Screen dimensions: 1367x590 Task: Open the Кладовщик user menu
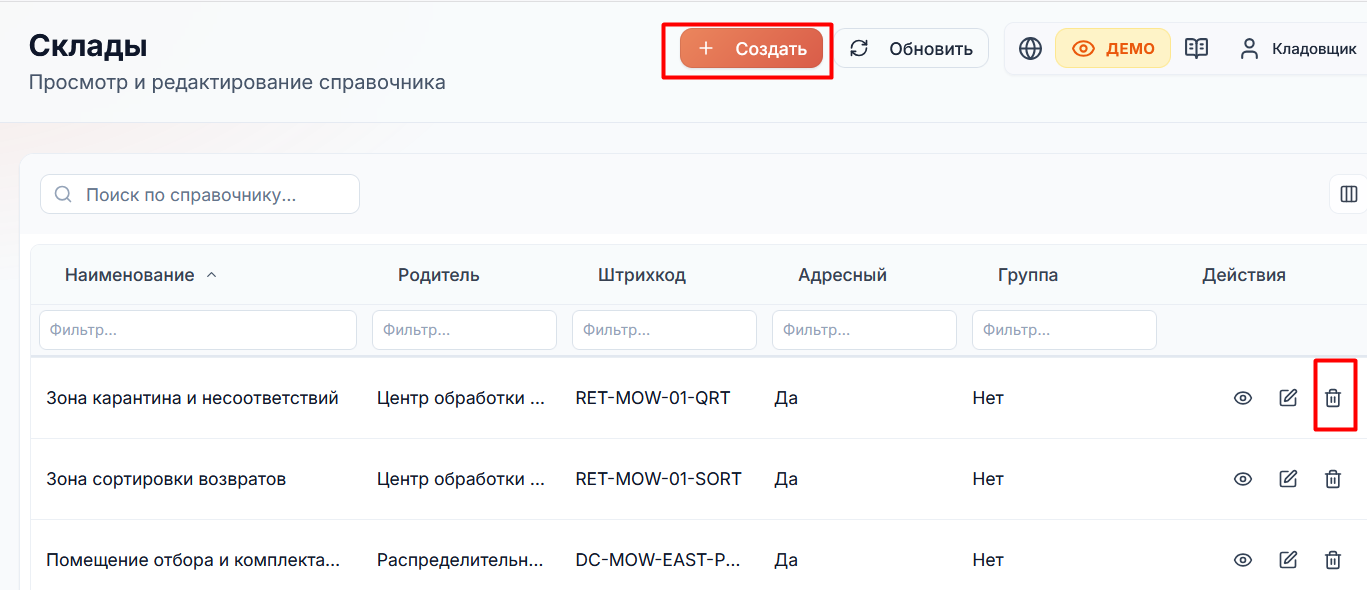pyautogui.click(x=1297, y=48)
